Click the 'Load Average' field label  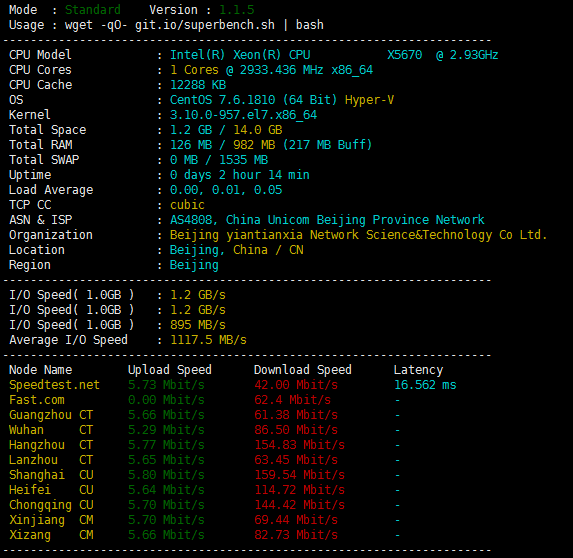point(51,190)
